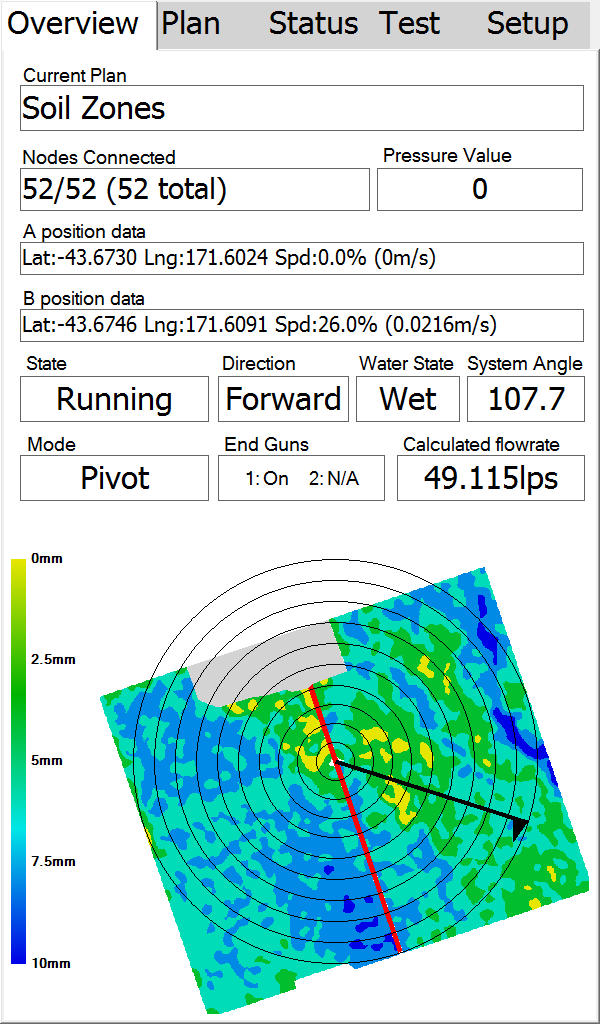Click the 7.5mm label on the legend
This screenshot has width=600, height=1024.
tap(54, 862)
